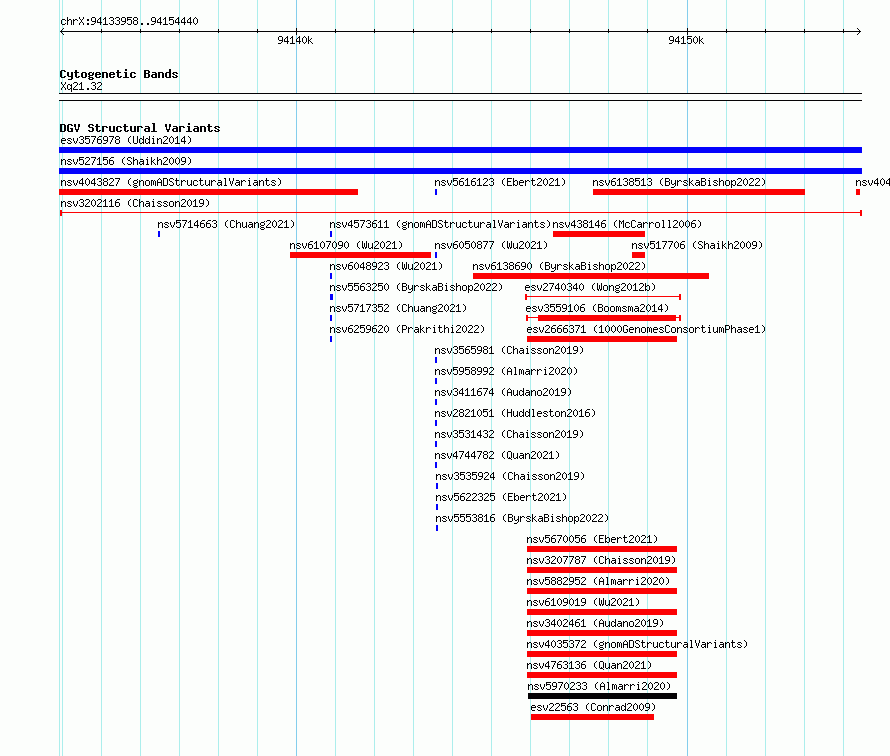This screenshot has width=890, height=756.
Task: Click nsv3207787 (Chaisson2019) label
Action: pyautogui.click(x=601, y=560)
